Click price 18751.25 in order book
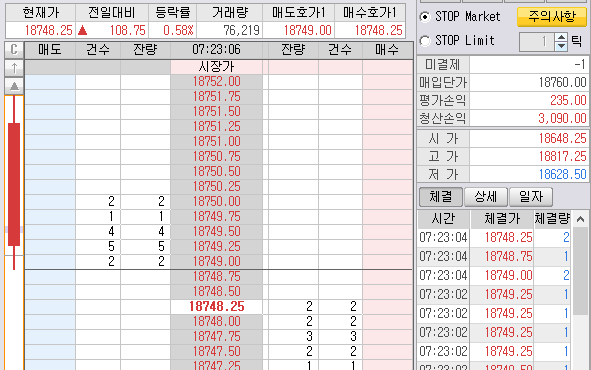Image resolution: width=591 pixels, height=370 pixels. point(216,127)
